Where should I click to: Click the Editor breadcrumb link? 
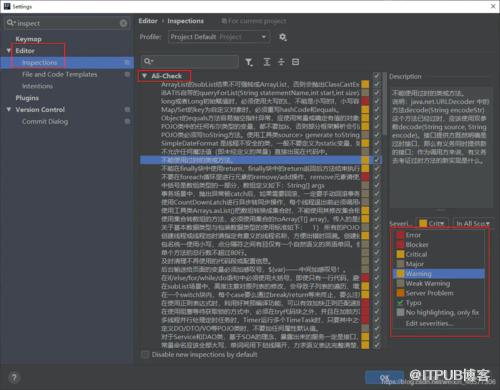tap(148, 21)
